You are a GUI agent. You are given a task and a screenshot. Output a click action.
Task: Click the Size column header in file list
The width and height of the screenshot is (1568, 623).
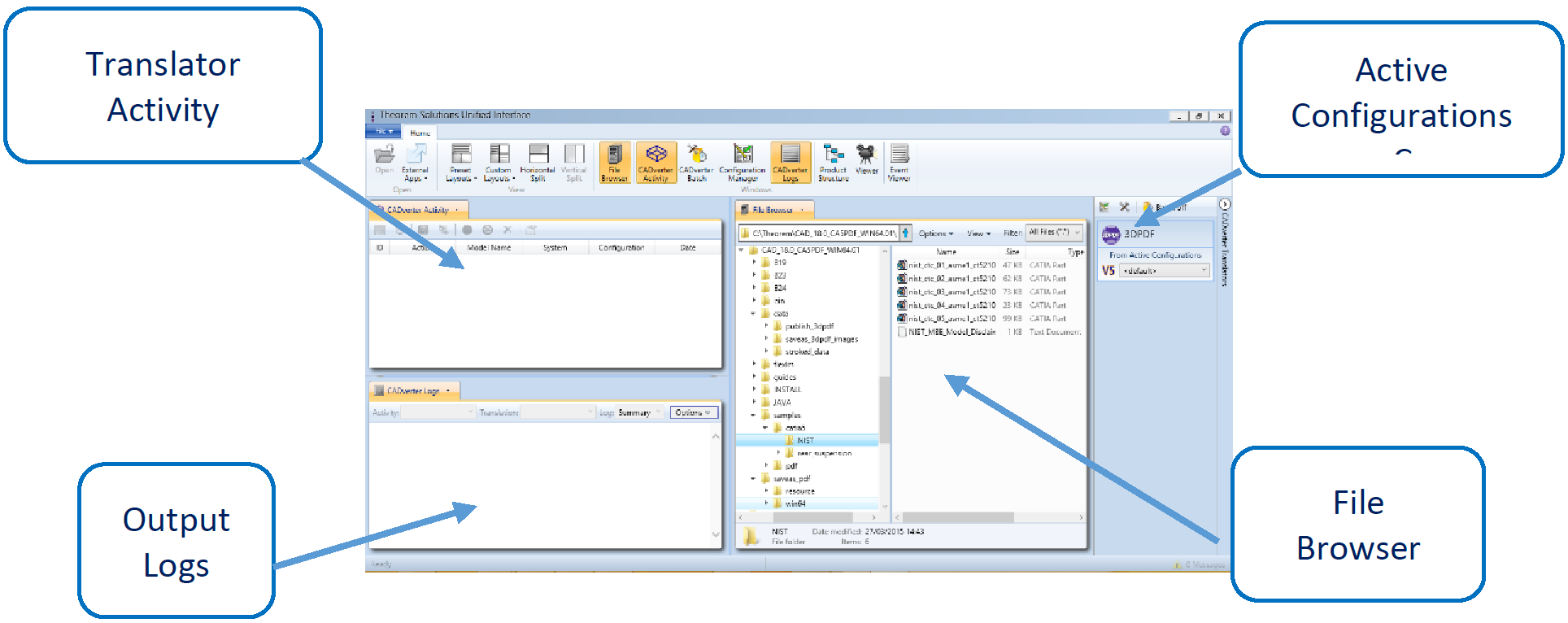click(1013, 252)
